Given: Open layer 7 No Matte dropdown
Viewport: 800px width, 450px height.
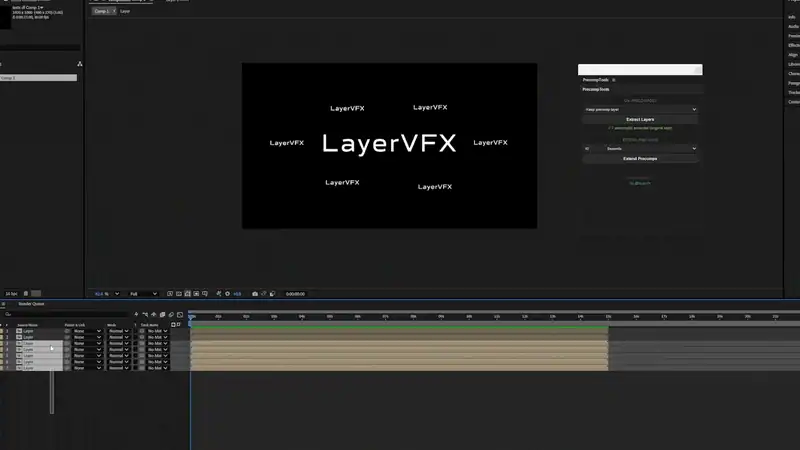Looking at the screenshot, I should click(x=157, y=368).
